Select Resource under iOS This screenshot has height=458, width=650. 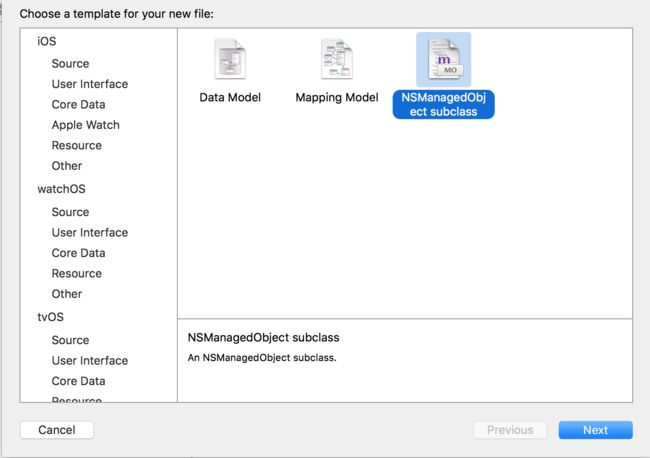77,145
